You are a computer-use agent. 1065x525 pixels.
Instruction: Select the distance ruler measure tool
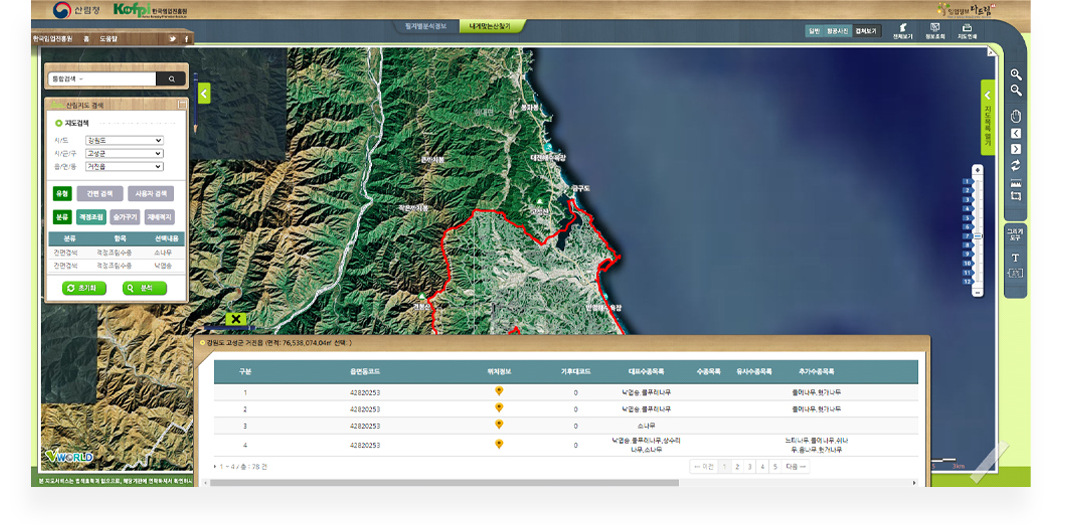[x=1016, y=183]
